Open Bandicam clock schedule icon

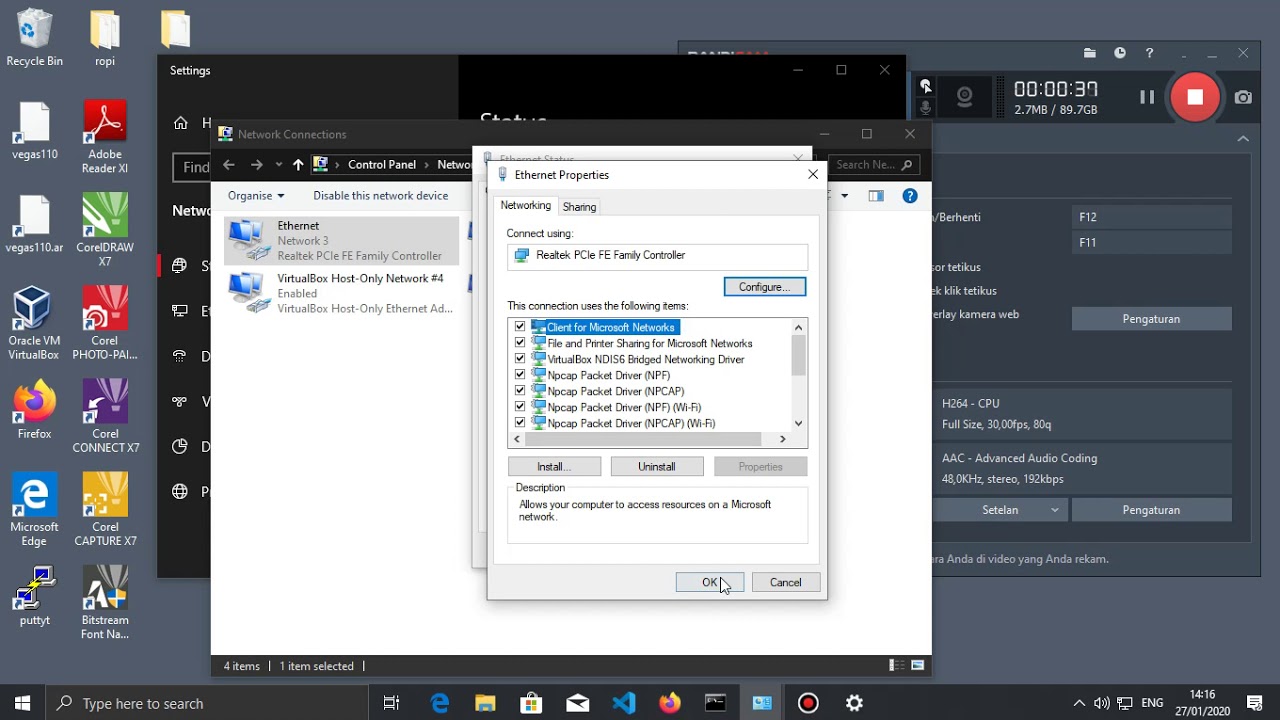1120,53
